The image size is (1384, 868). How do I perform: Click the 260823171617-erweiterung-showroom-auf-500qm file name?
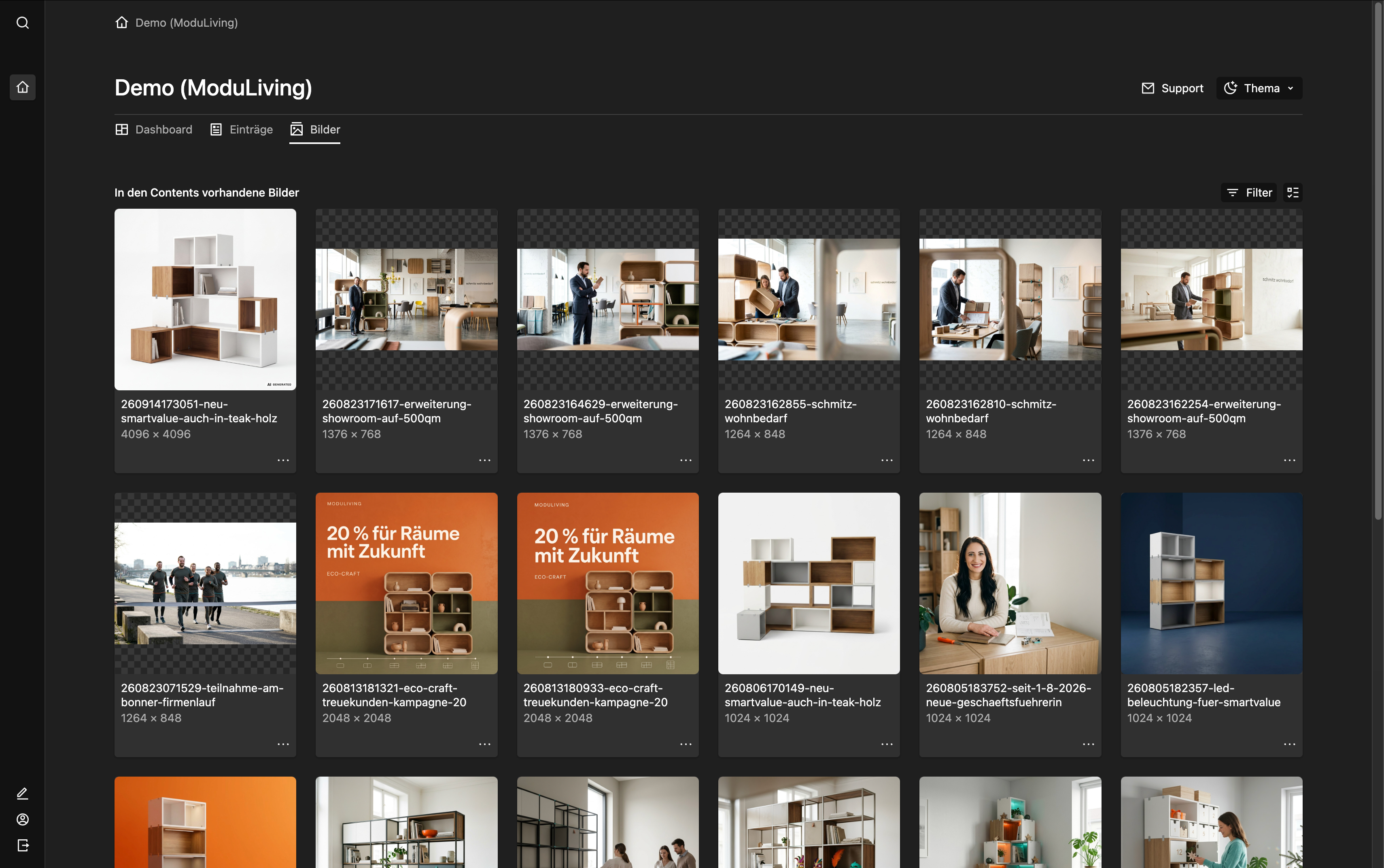396,411
